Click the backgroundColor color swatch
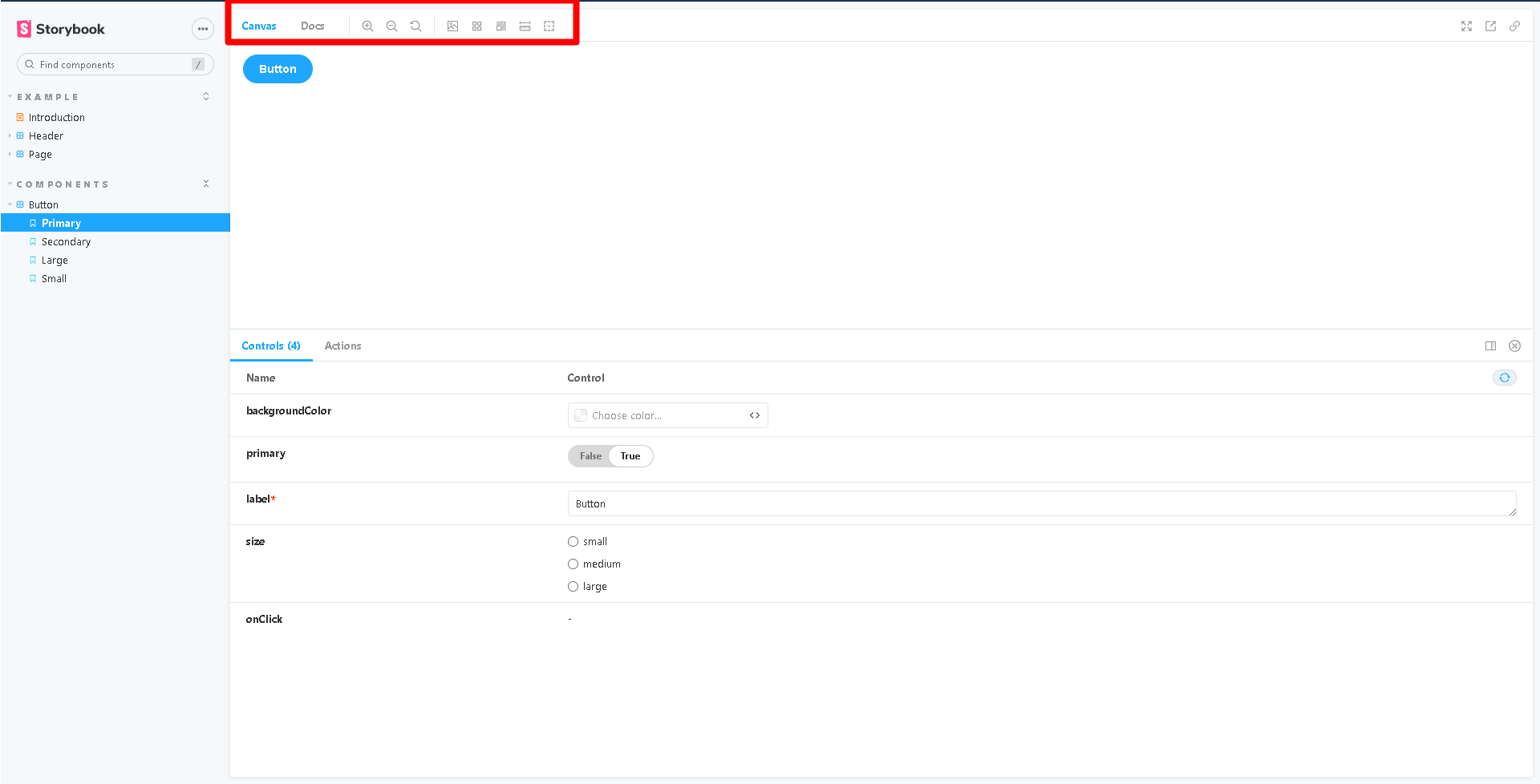1540x784 pixels. click(x=581, y=415)
